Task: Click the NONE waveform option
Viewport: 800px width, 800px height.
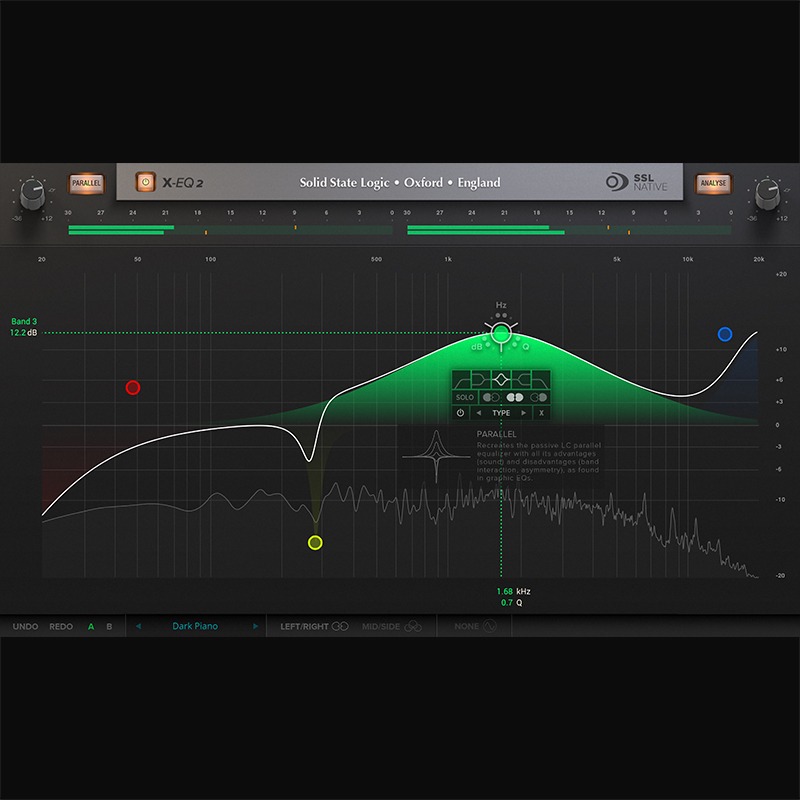Action: pyautogui.click(x=475, y=626)
